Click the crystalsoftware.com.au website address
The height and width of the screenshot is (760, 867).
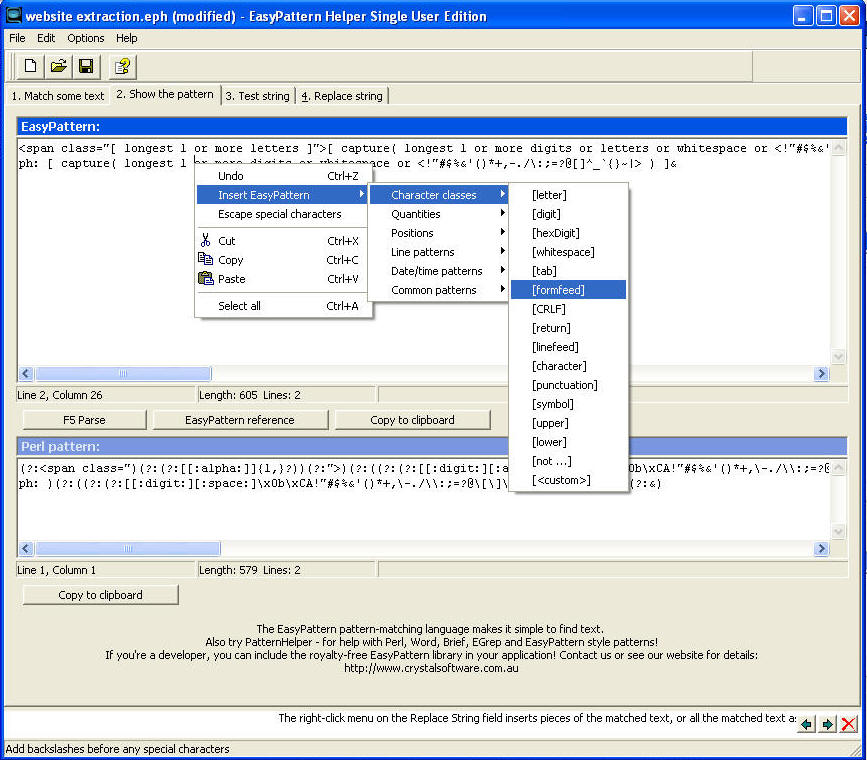[x=431, y=668]
